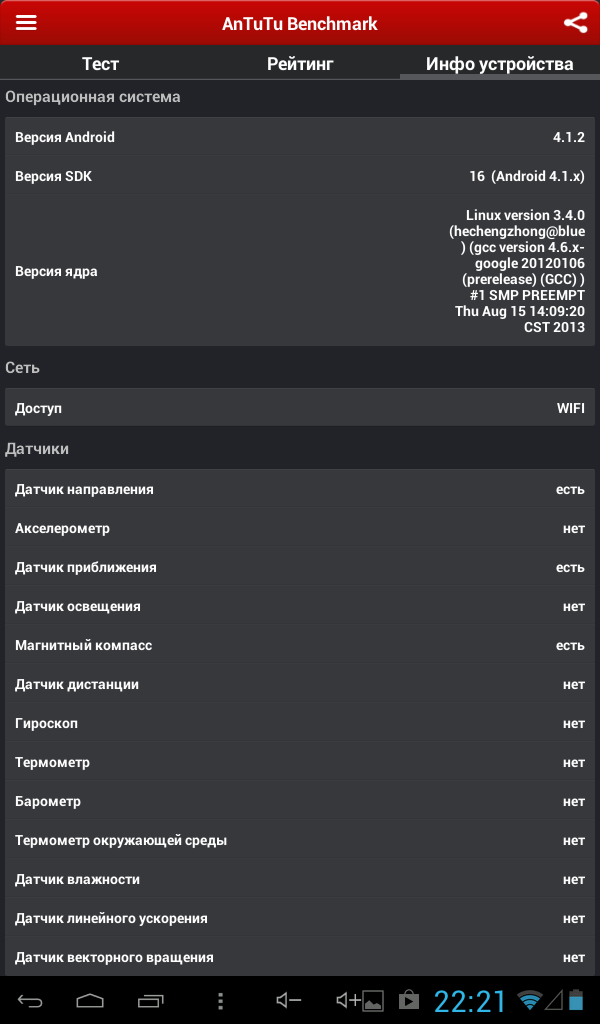Tap the Android back navigation icon
Image resolution: width=600 pixels, height=1024 pixels.
point(30,1000)
